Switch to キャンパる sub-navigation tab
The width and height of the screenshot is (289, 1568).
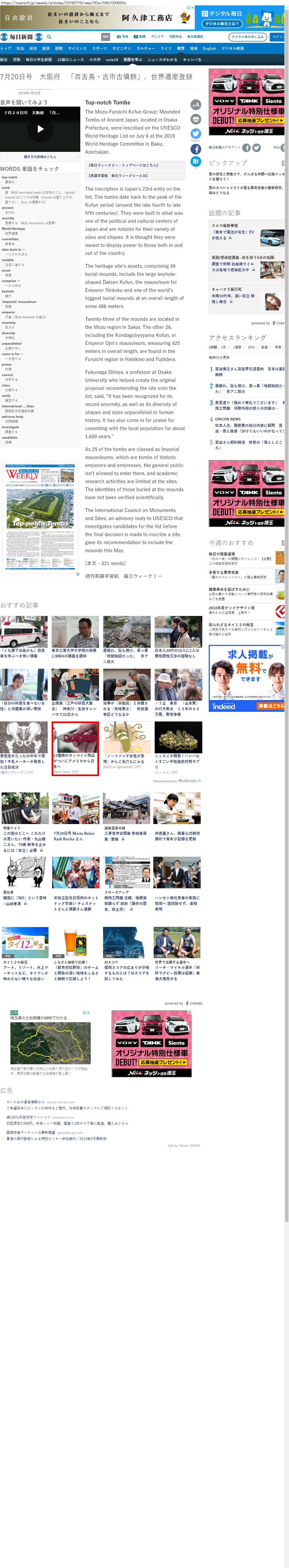click(192, 60)
